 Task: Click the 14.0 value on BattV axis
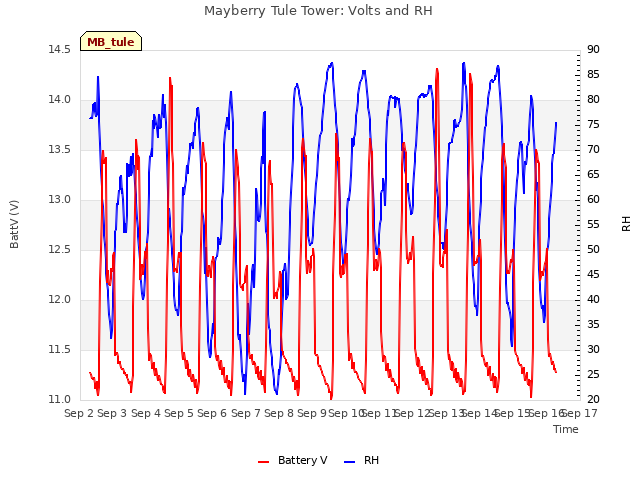[x=60, y=100]
